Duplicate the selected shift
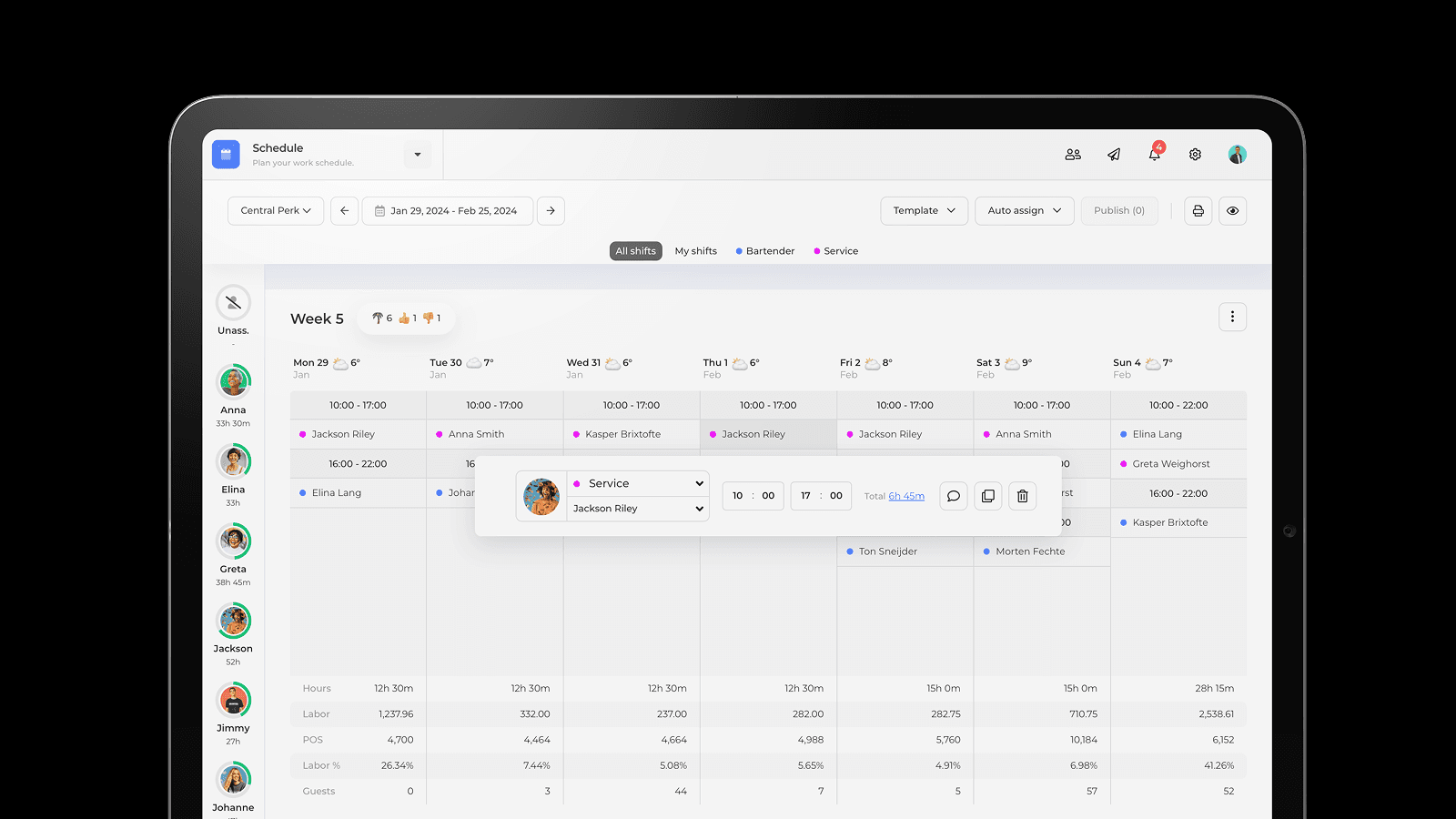Viewport: 1456px width, 819px height. pyautogui.click(x=988, y=496)
